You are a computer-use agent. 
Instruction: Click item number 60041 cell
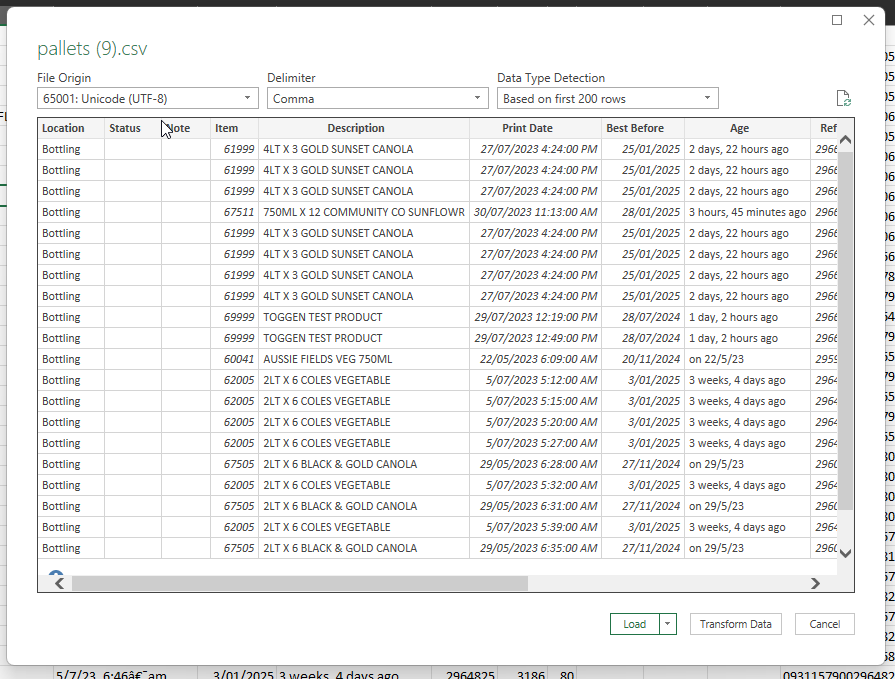pyautogui.click(x=235, y=359)
